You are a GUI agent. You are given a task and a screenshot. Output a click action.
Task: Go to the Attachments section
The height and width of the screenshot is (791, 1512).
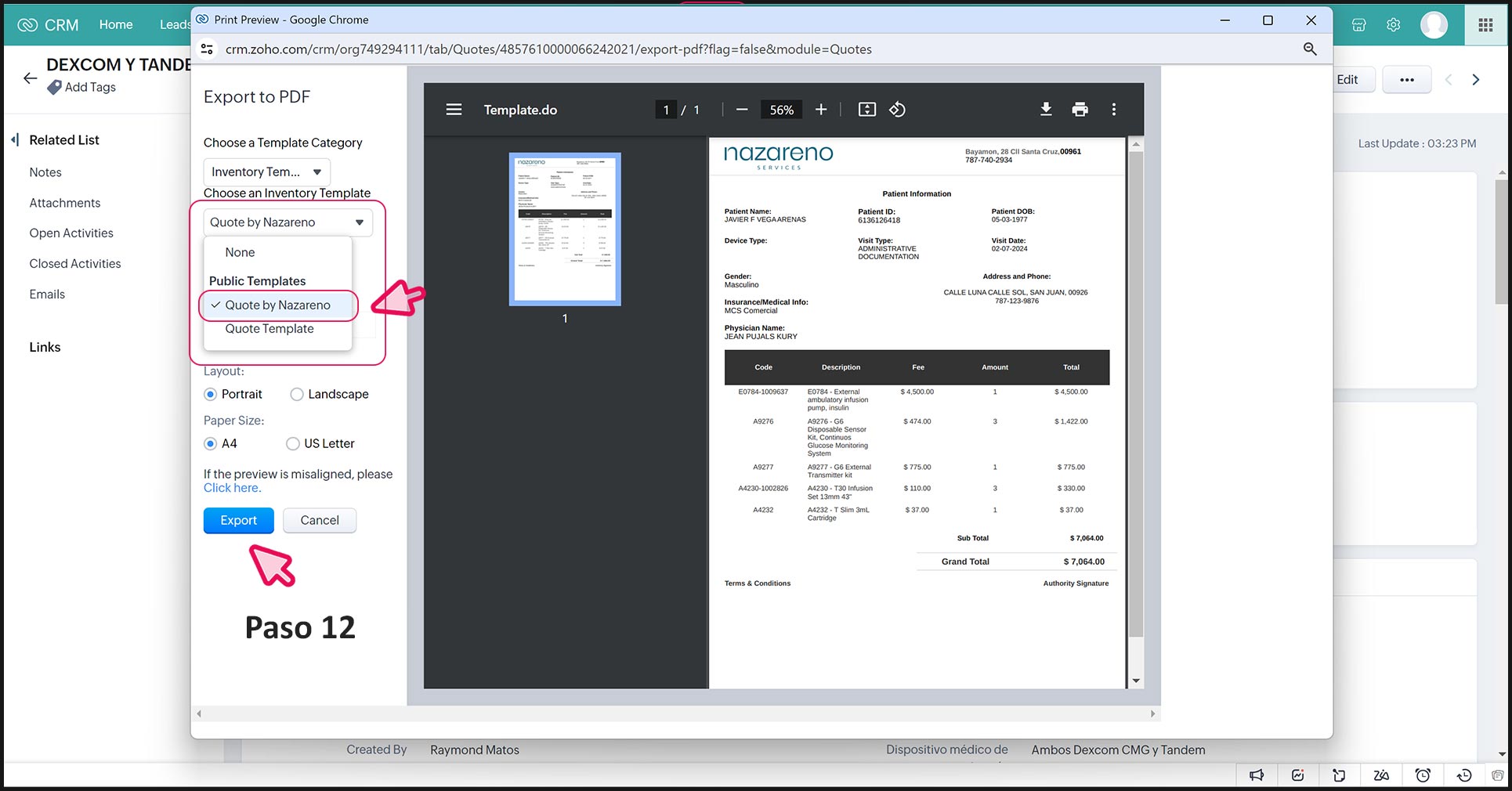pos(65,203)
